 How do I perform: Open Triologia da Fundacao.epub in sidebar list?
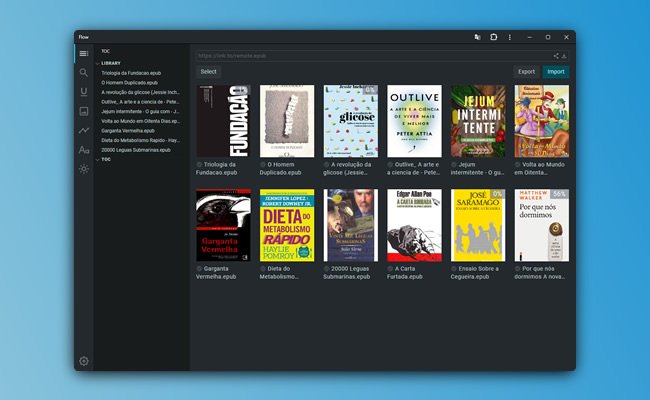pyautogui.click(x=131, y=73)
